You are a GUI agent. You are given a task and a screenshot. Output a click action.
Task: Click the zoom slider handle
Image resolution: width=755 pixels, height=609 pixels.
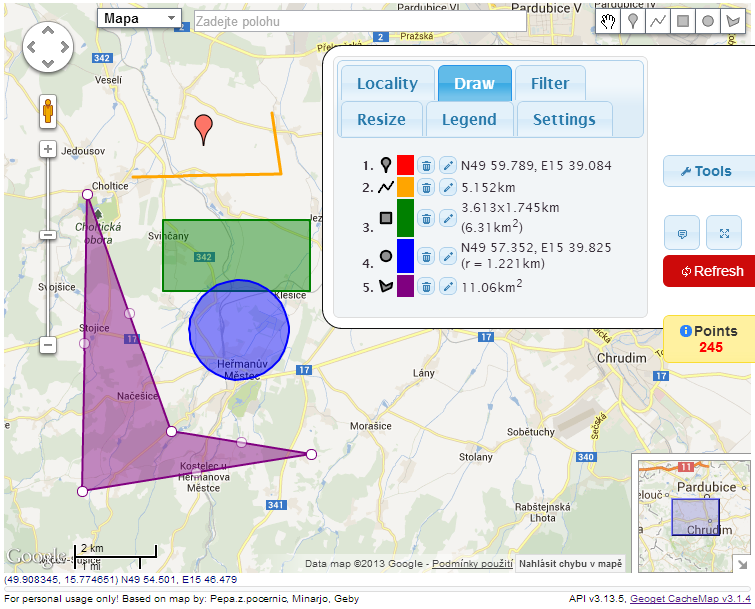(x=48, y=235)
